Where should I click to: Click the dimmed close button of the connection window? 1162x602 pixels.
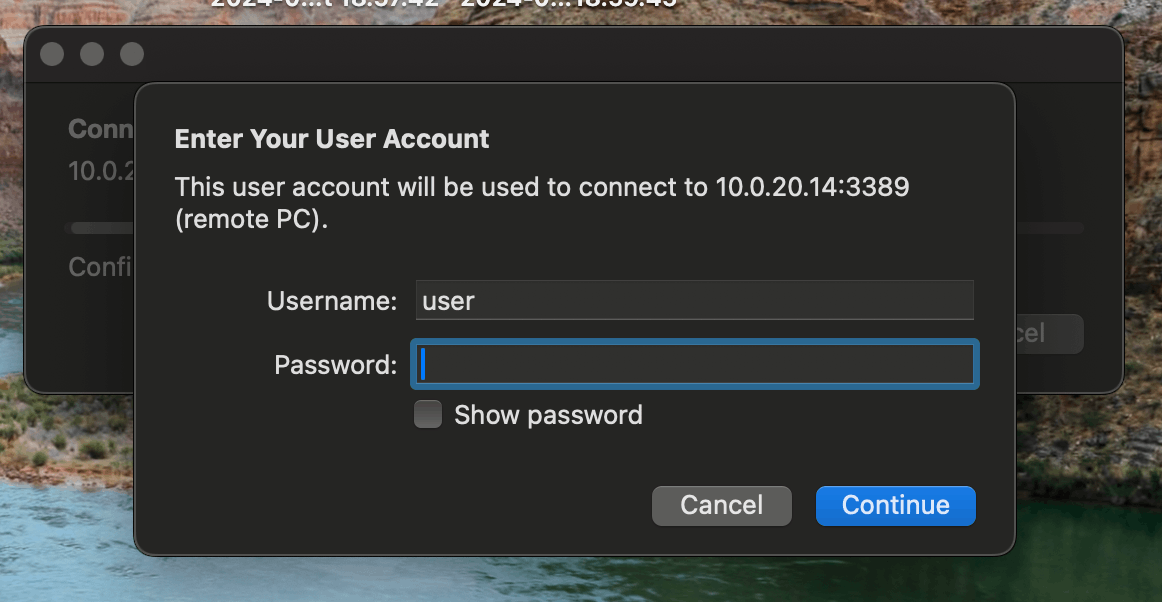pyautogui.click(x=52, y=54)
